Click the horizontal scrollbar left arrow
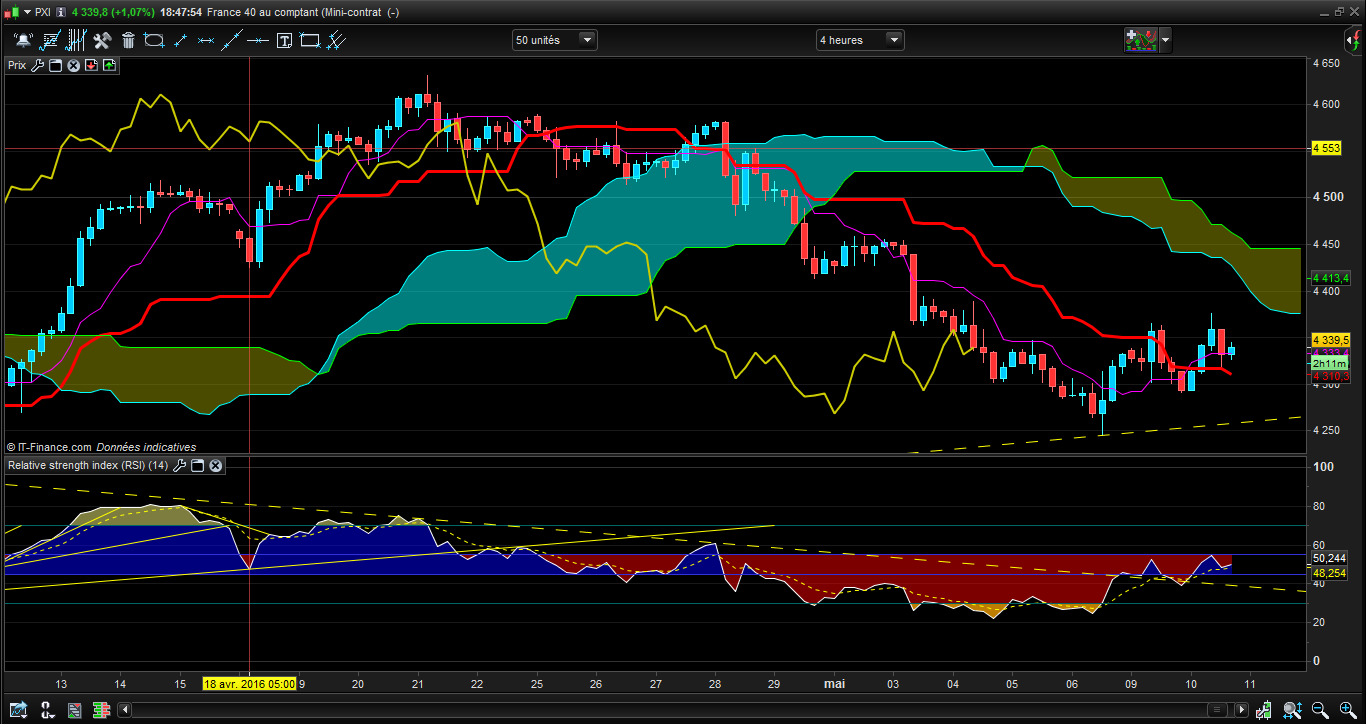The width and height of the screenshot is (1366, 724). point(124,710)
